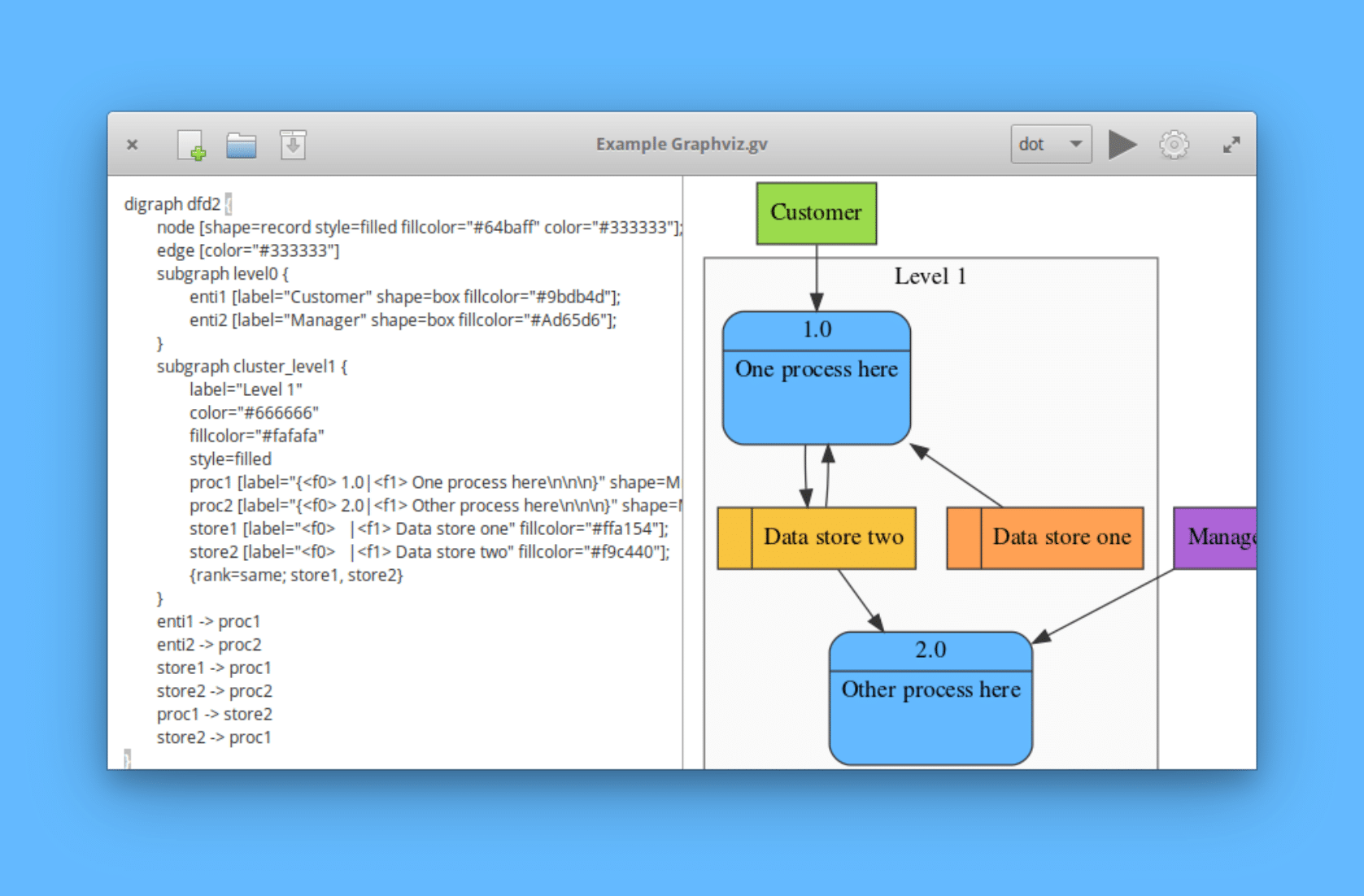Click the Customer node in the graph
The height and width of the screenshot is (896, 1364).
[x=817, y=213]
